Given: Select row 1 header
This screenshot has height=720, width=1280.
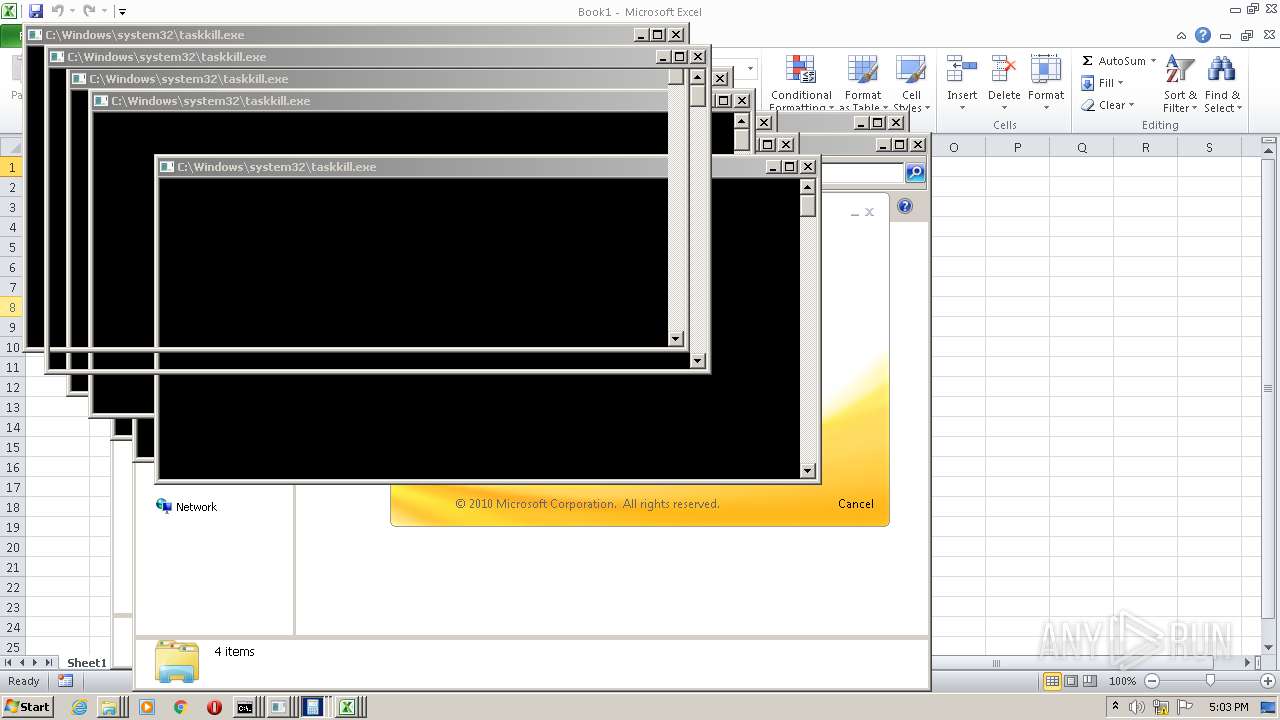Looking at the screenshot, I should 12,167.
